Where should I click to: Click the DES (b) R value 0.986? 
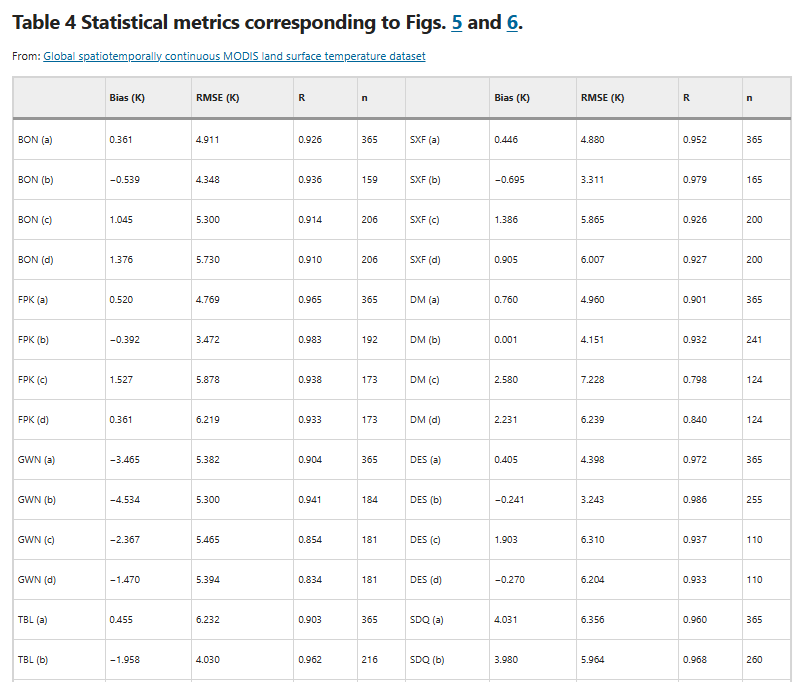coord(694,500)
